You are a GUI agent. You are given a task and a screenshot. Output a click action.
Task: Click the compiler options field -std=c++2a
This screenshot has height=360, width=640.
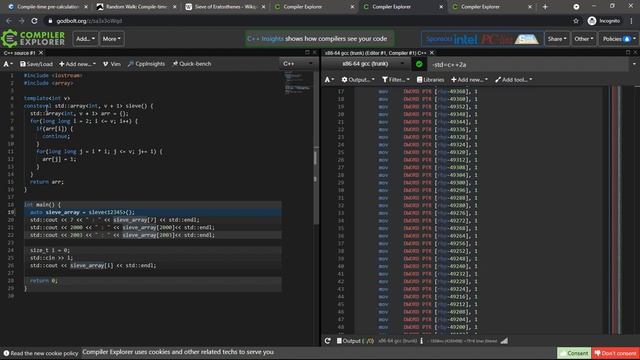[529, 64]
